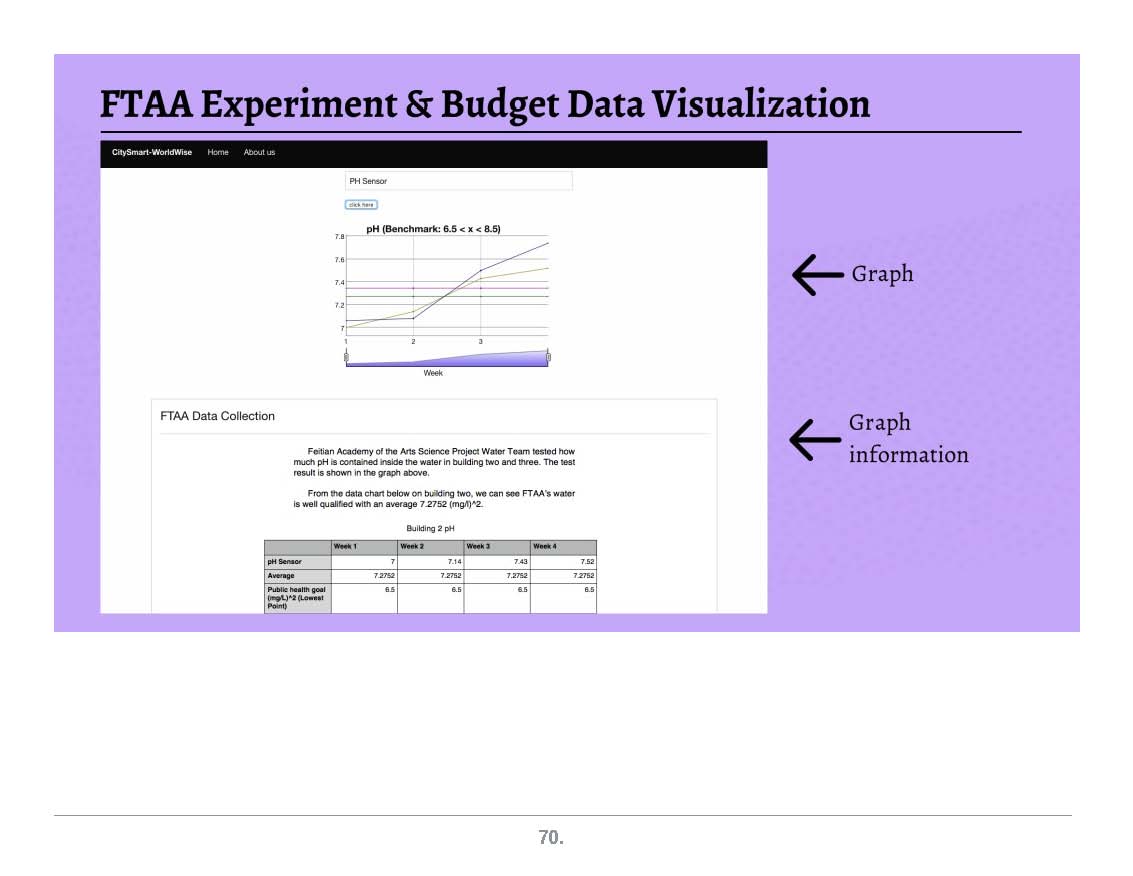Click the left handle of the Week range slider
This screenshot has width=1133, height=876.
tap(346, 357)
